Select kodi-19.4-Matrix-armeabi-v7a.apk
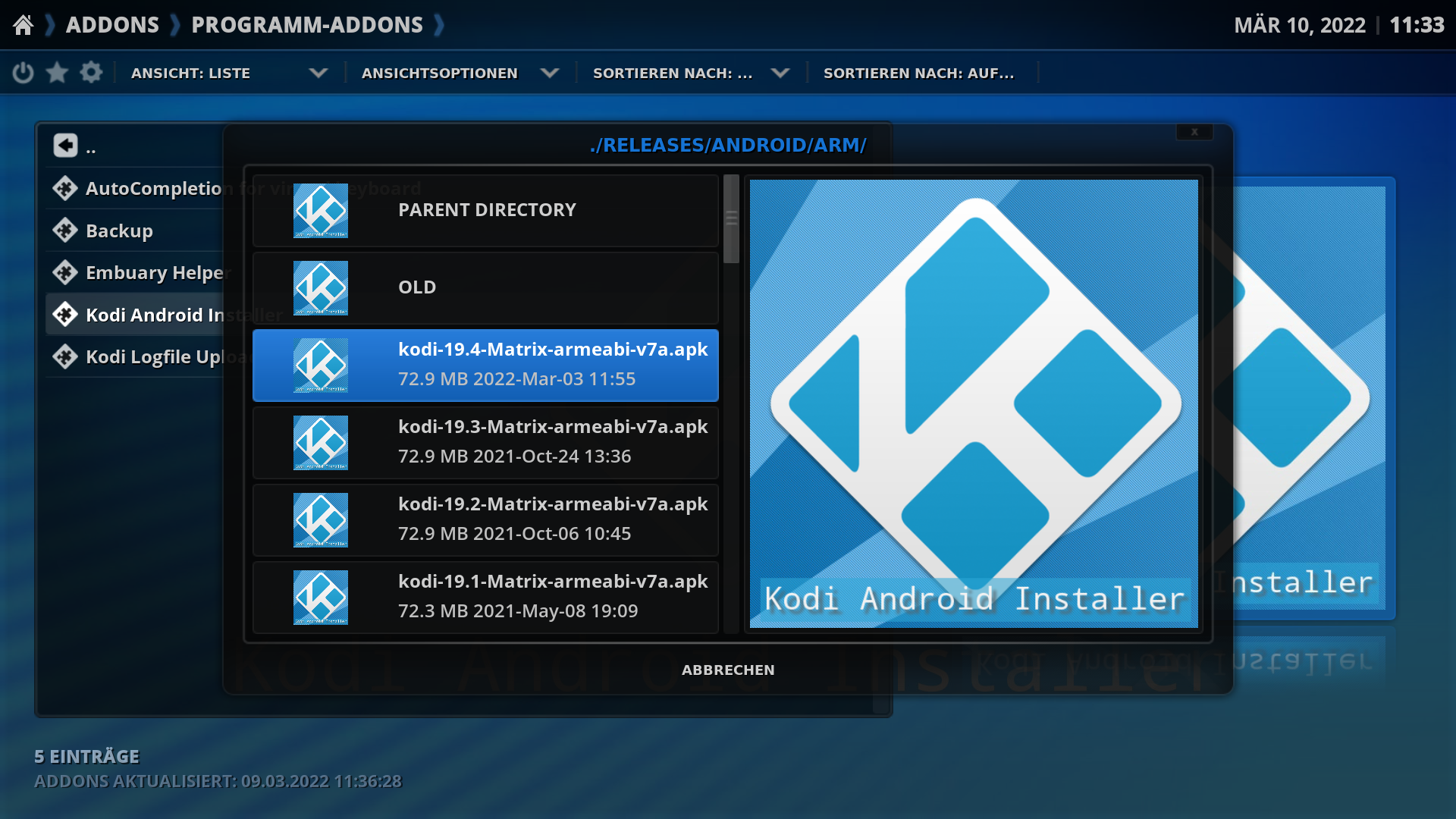The height and width of the screenshot is (819, 1456). tap(485, 365)
